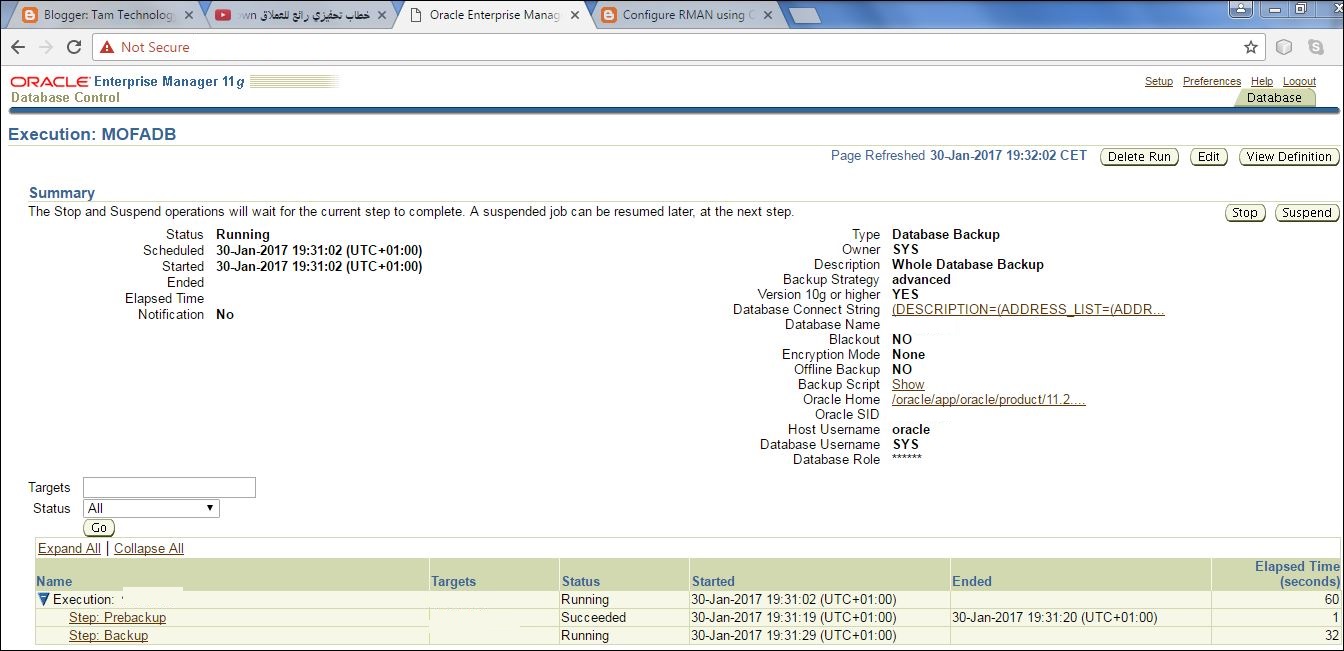Open the Status dropdown set to All
The height and width of the screenshot is (651, 1344).
click(x=151, y=509)
